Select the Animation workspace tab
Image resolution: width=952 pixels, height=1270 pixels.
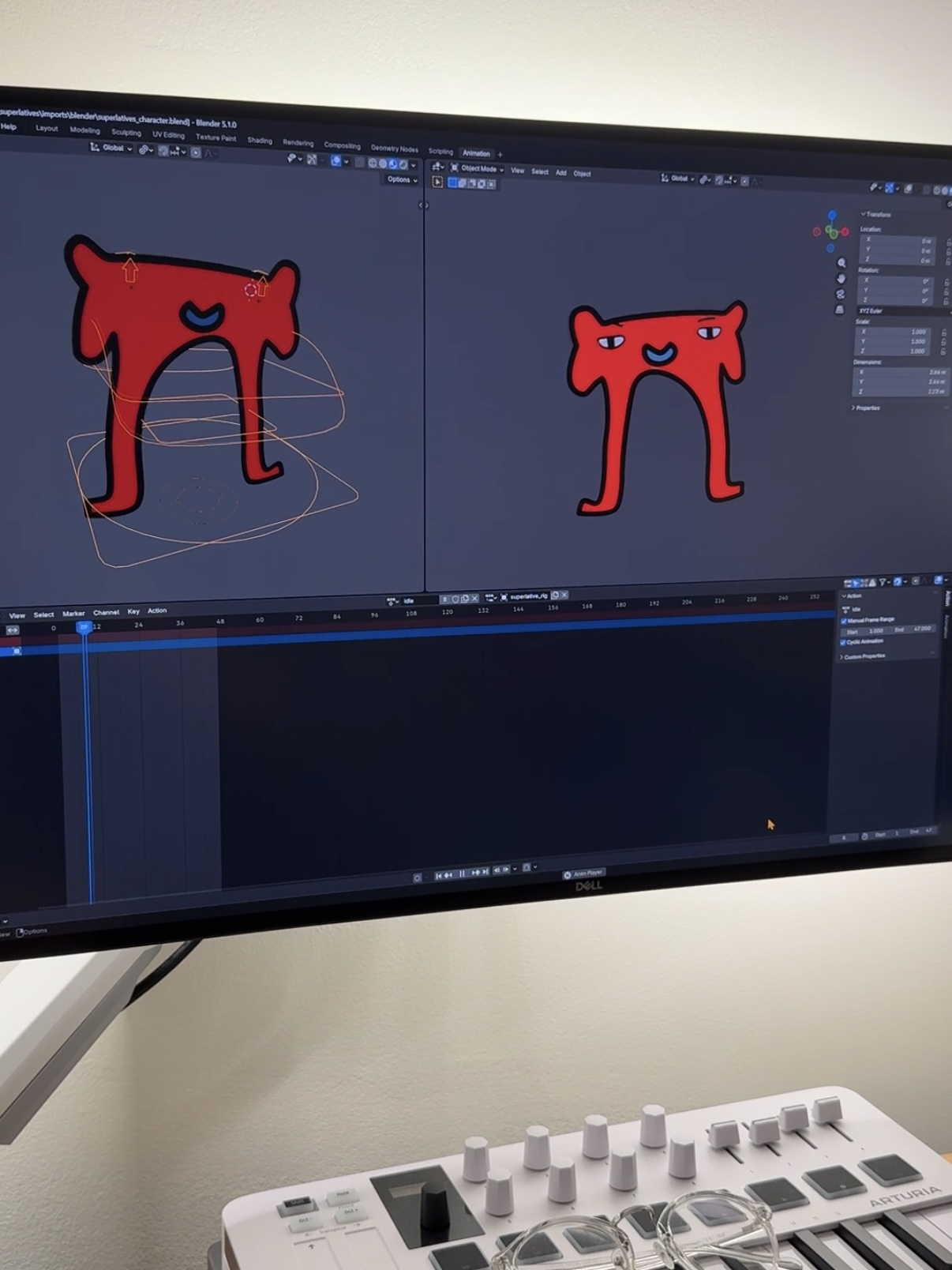coord(476,153)
